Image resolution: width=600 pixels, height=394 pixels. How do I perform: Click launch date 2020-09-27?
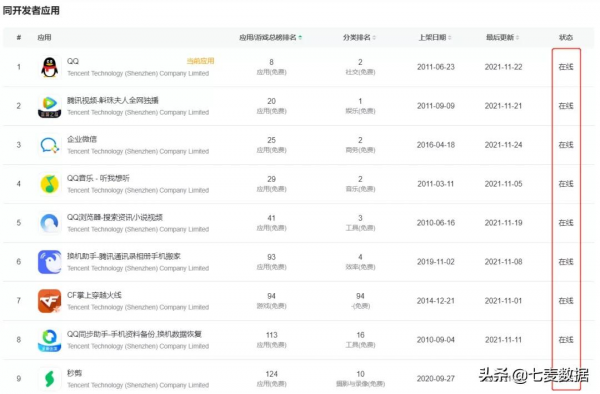pyautogui.click(x=436, y=379)
